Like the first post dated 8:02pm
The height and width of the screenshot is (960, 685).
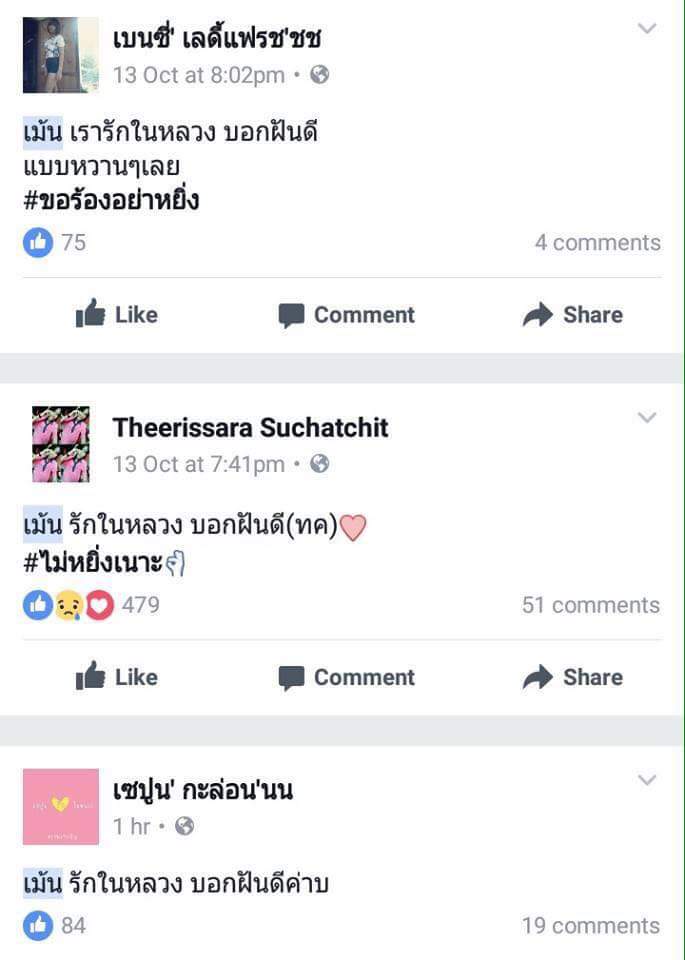(x=116, y=315)
